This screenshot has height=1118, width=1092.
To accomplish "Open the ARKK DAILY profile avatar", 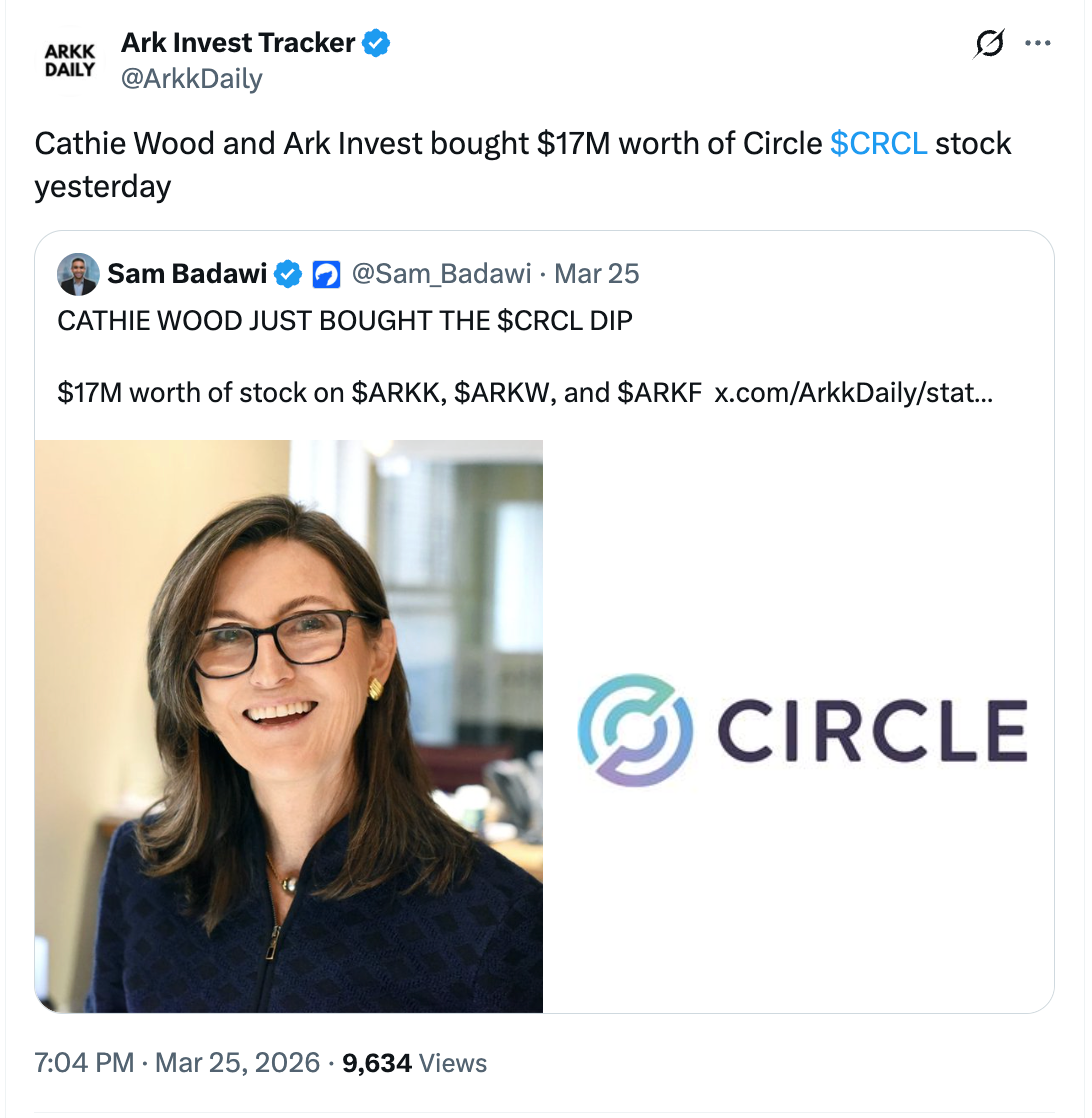I will 70,57.
